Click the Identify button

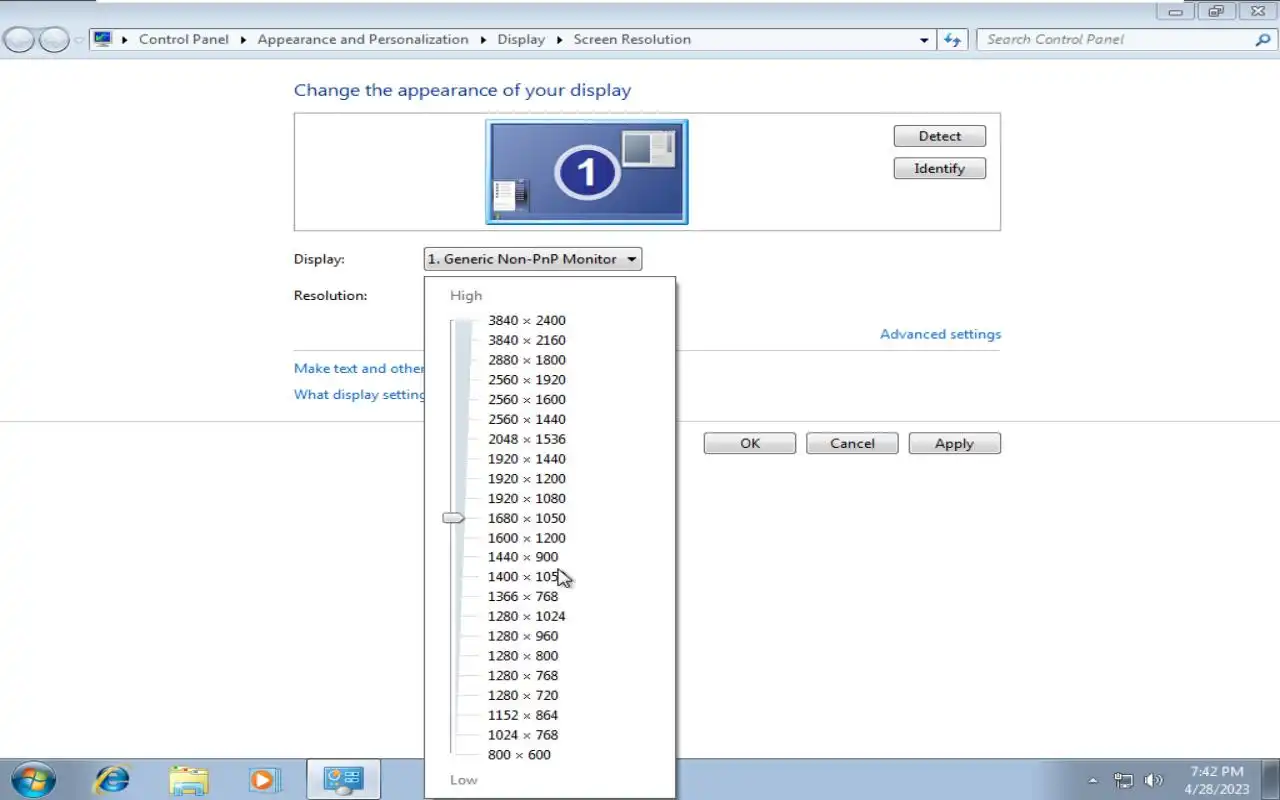click(940, 168)
